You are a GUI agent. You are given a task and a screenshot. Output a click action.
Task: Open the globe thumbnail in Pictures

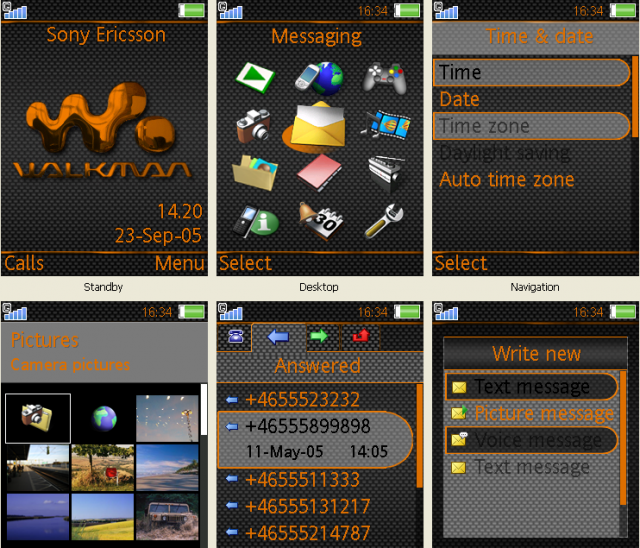[x=104, y=418]
